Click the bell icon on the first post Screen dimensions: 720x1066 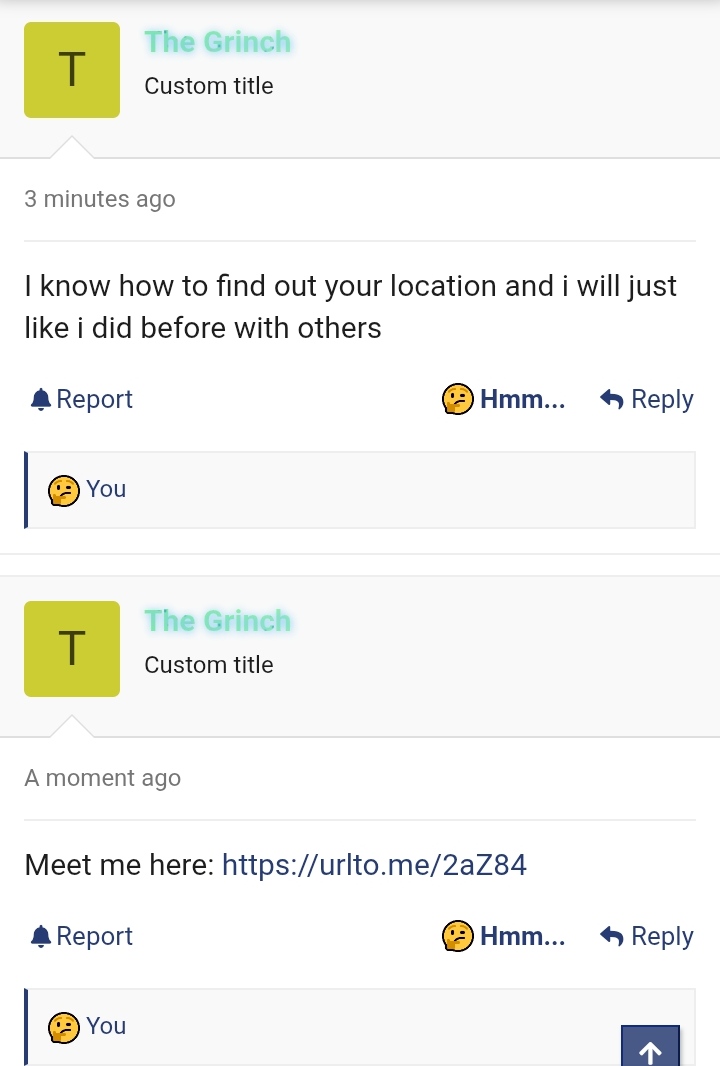coord(41,399)
